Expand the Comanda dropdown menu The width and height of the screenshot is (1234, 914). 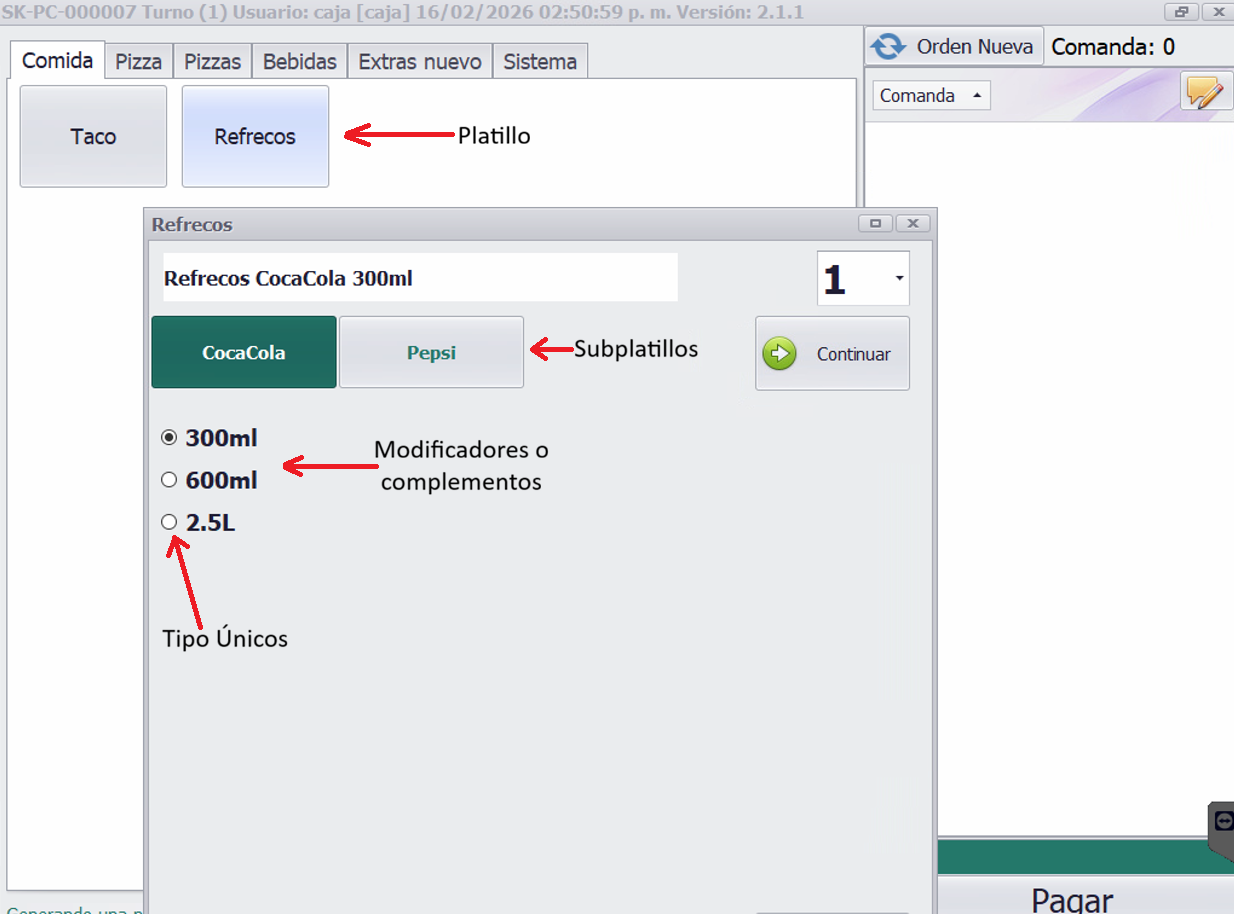pos(976,96)
